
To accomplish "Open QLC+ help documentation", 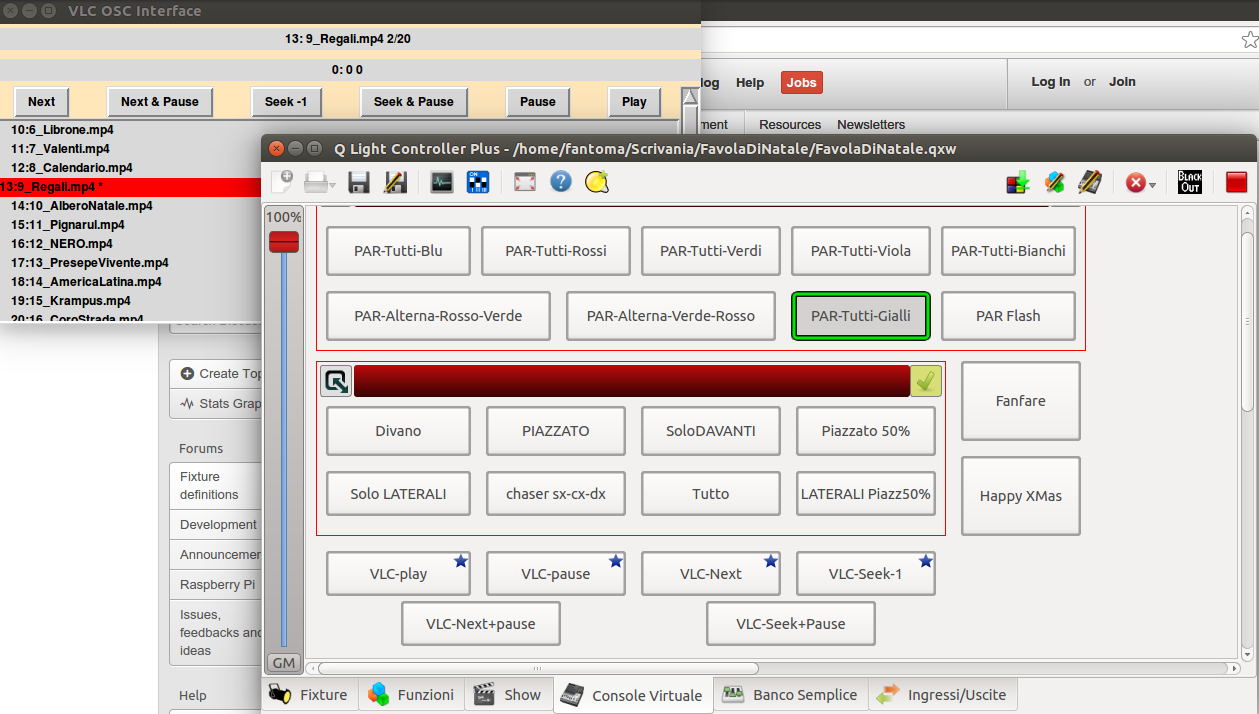I will click(x=561, y=182).
